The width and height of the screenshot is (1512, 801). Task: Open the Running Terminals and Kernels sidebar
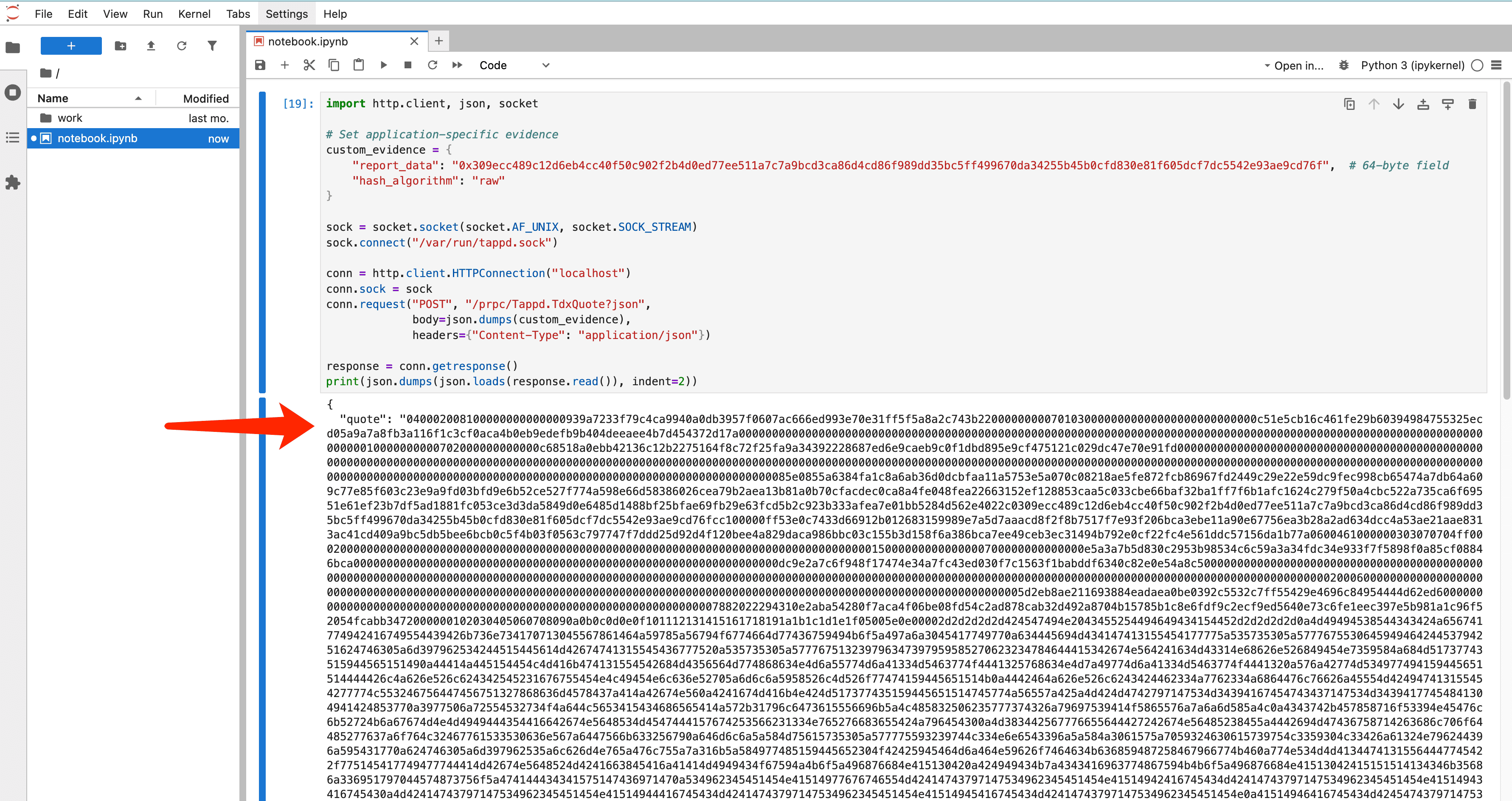13,93
